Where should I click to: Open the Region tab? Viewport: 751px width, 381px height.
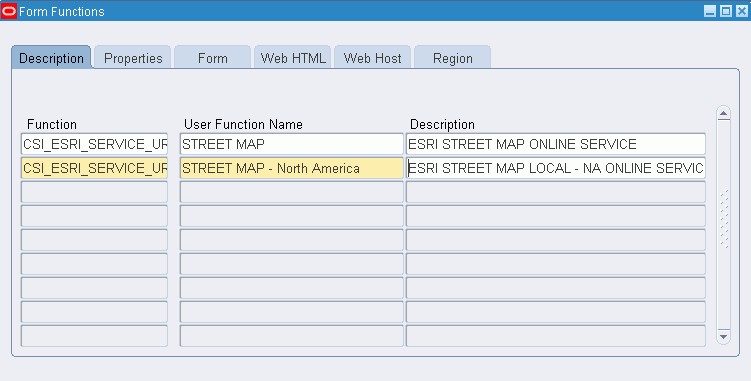[x=453, y=58]
